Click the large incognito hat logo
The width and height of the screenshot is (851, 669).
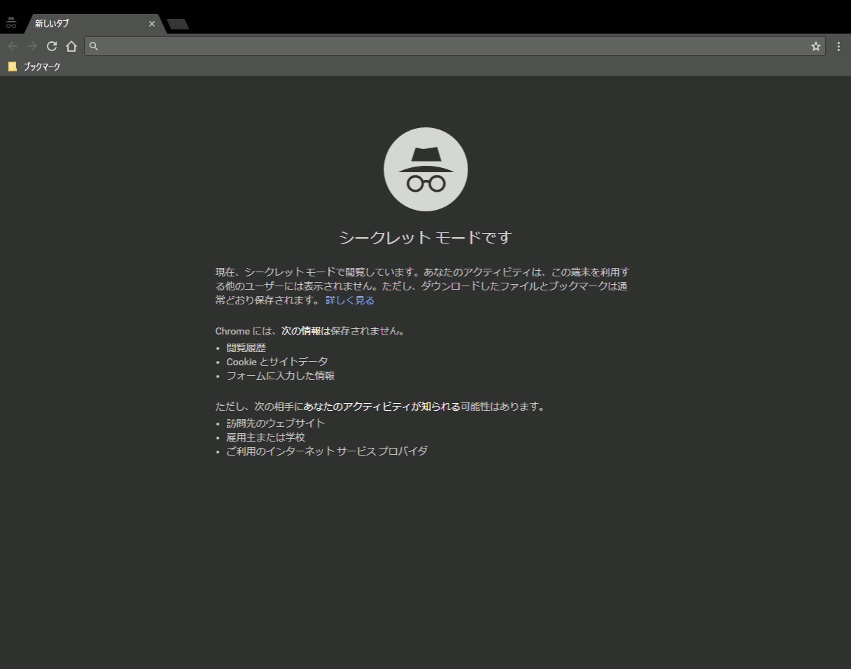pyautogui.click(x=426, y=169)
